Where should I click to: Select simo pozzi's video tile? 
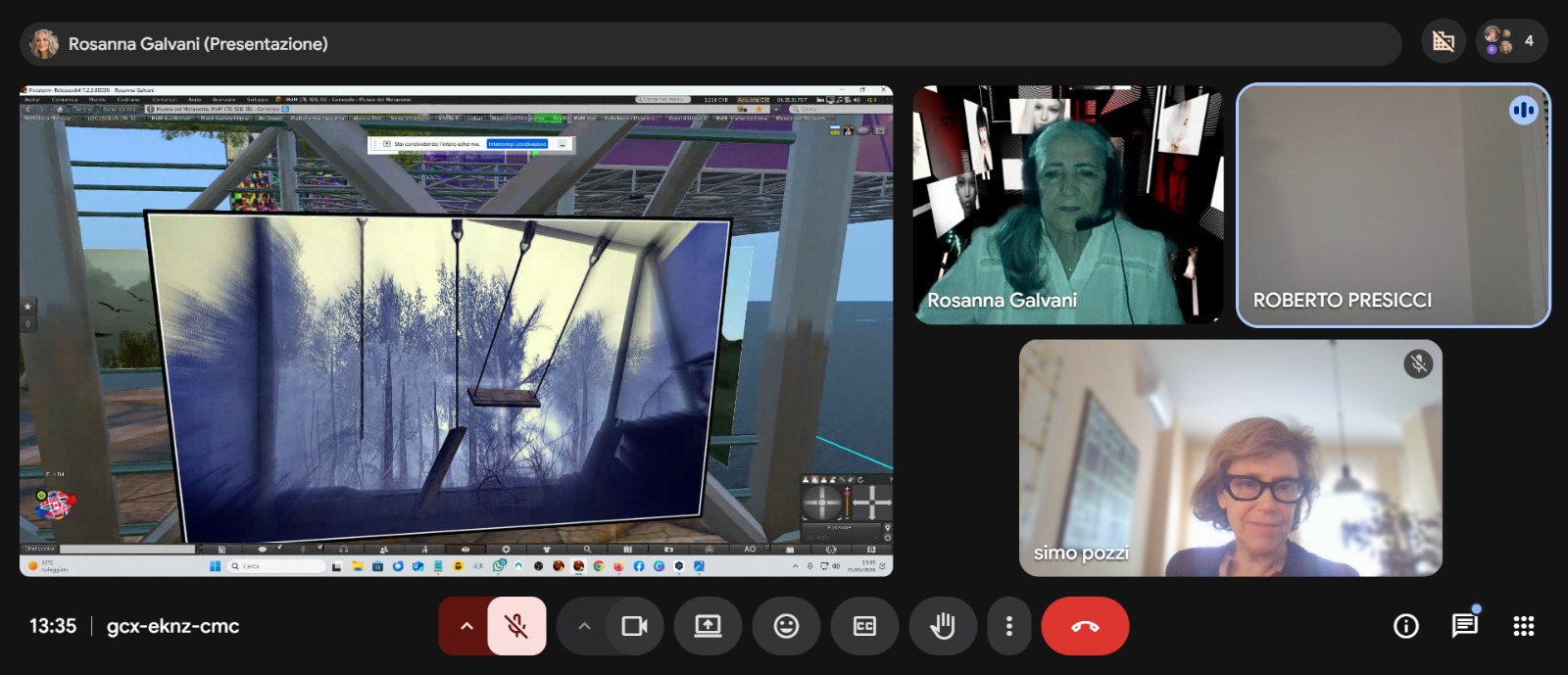[x=1231, y=458]
